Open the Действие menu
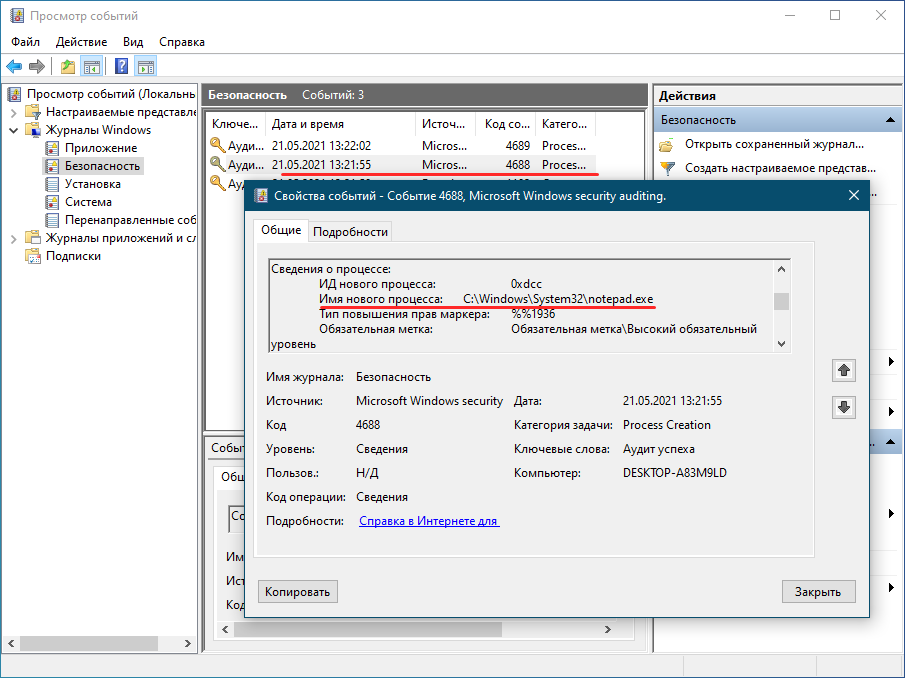This screenshot has width=905, height=678. (x=81, y=42)
